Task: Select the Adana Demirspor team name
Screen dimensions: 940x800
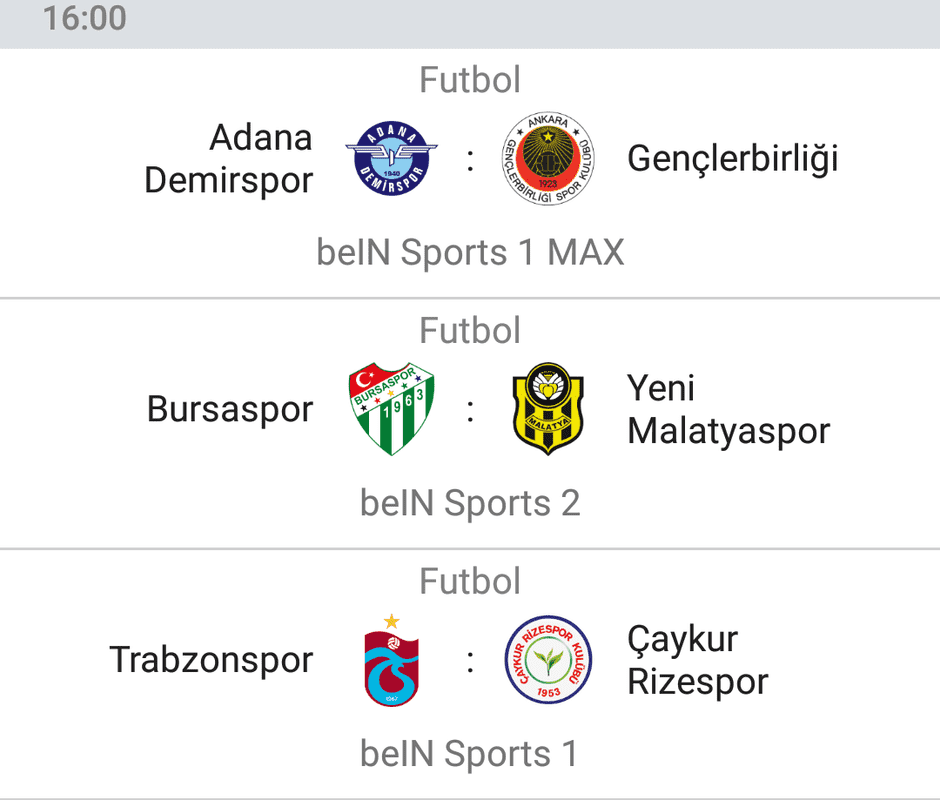Action: point(228,159)
